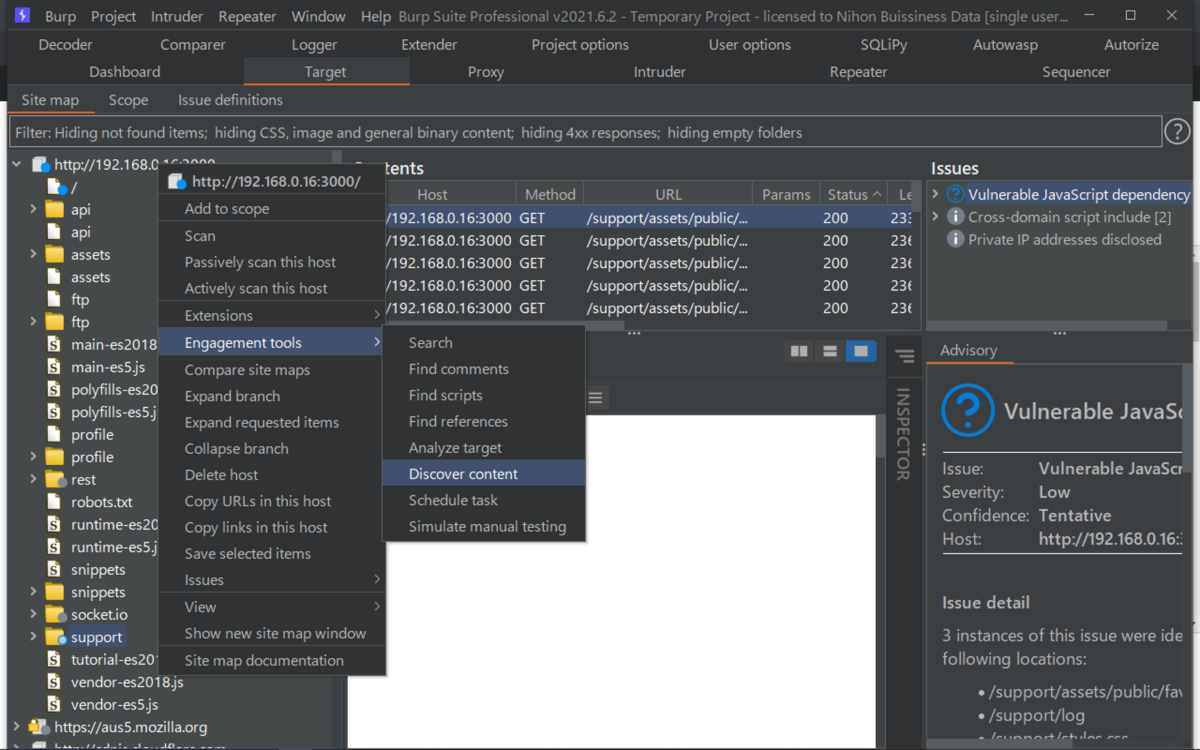
Task: Click the Burp Suite logo icon in title bar
Action: (22, 16)
